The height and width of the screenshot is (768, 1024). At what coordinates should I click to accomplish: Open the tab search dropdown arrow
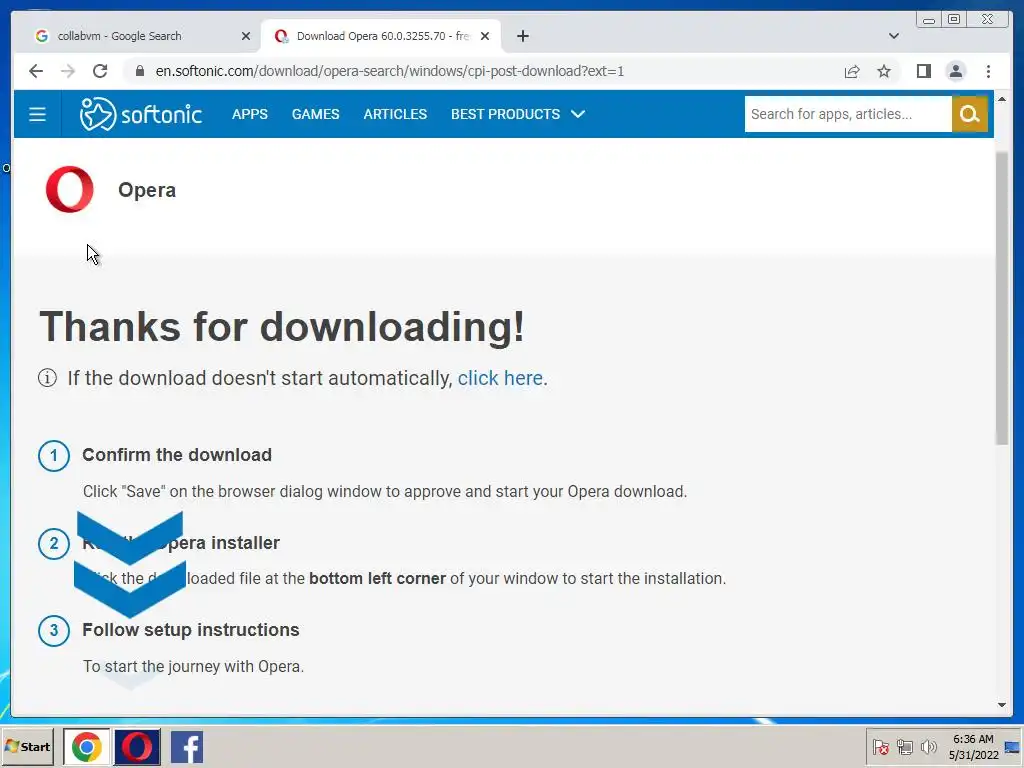pos(893,36)
